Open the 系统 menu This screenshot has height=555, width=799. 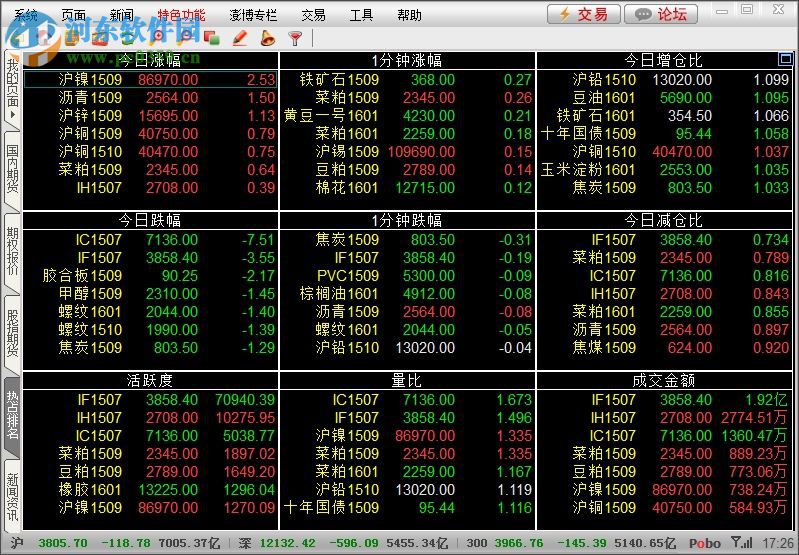[x=25, y=15]
